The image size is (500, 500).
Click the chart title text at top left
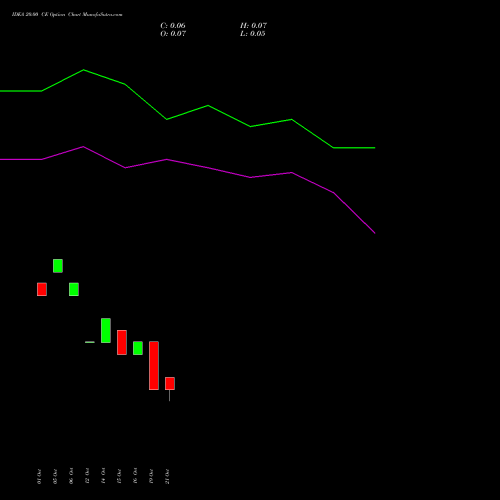pos(67,15)
